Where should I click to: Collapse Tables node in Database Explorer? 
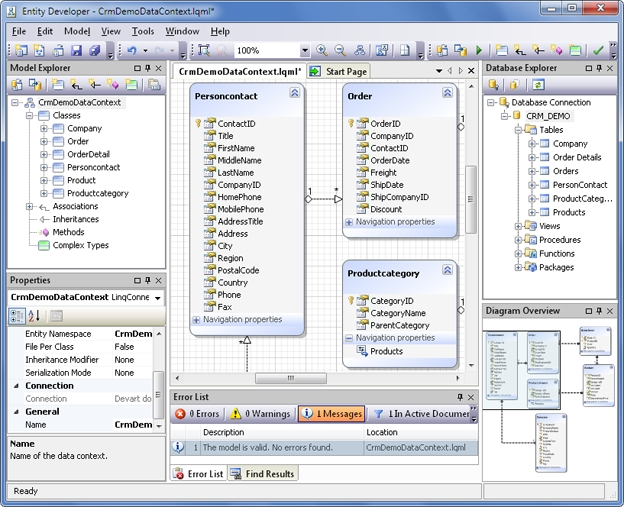point(518,130)
